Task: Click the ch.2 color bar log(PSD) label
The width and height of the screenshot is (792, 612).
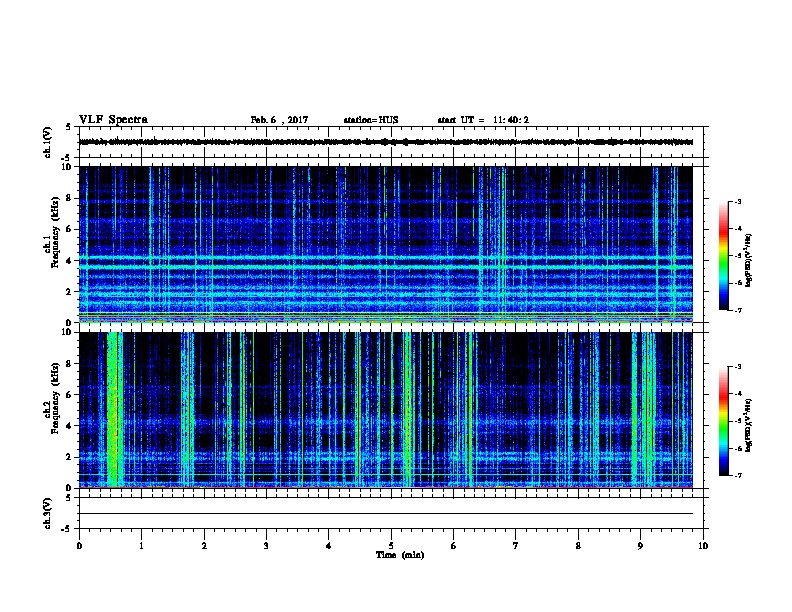Action: (x=748, y=425)
